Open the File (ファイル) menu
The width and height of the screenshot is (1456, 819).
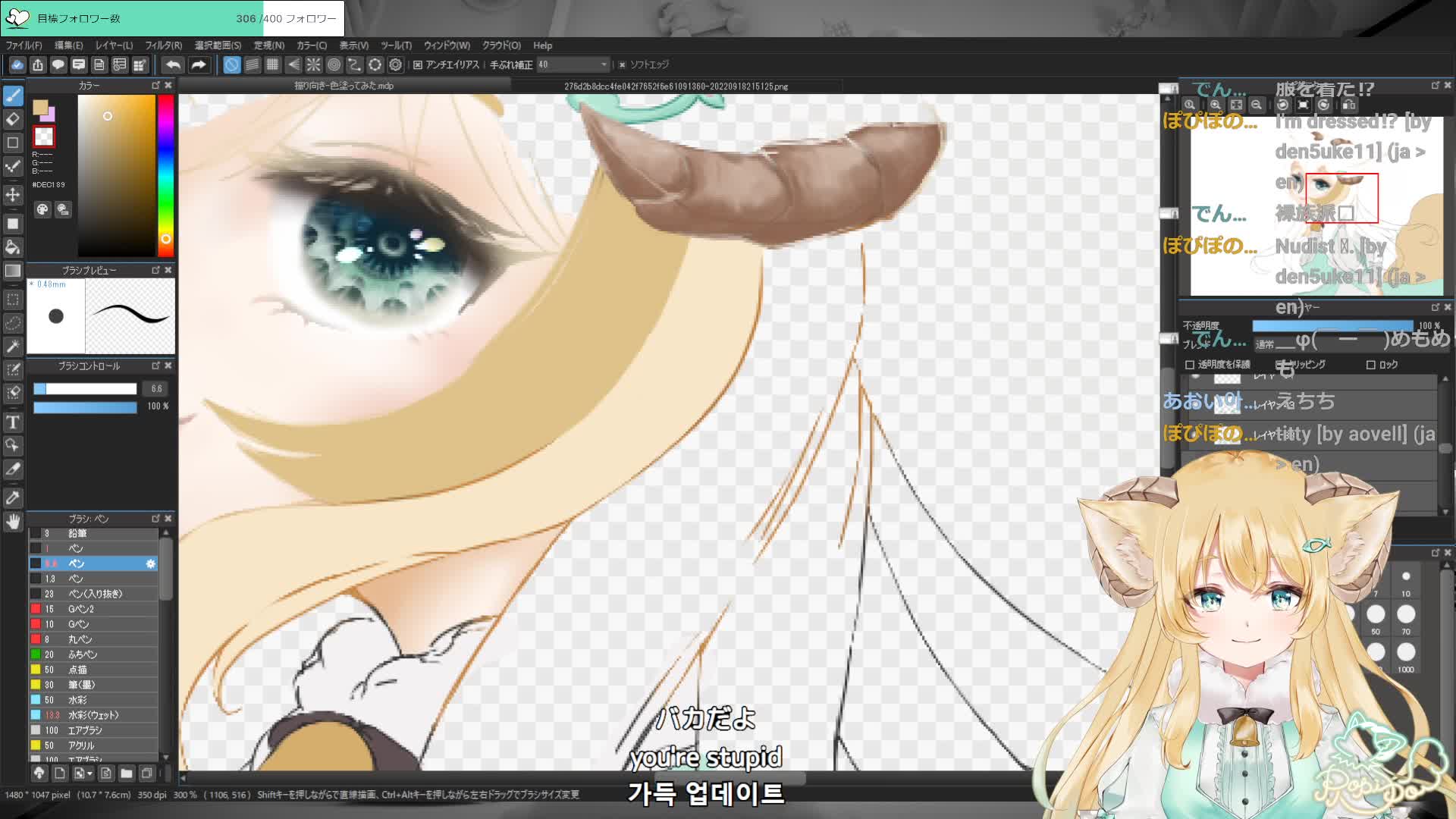point(24,45)
